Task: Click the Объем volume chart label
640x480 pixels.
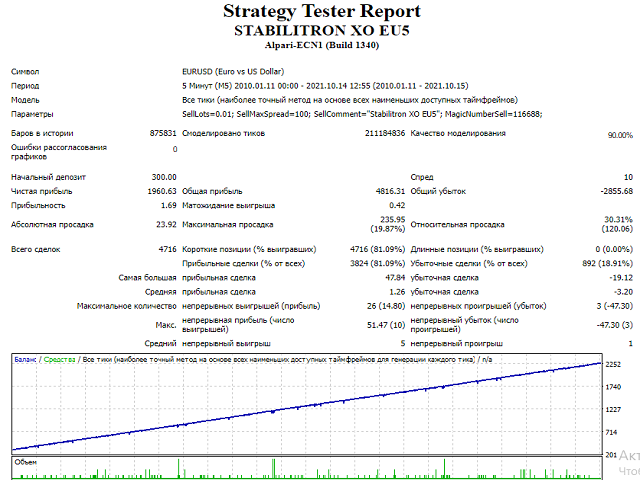Action: (26, 463)
